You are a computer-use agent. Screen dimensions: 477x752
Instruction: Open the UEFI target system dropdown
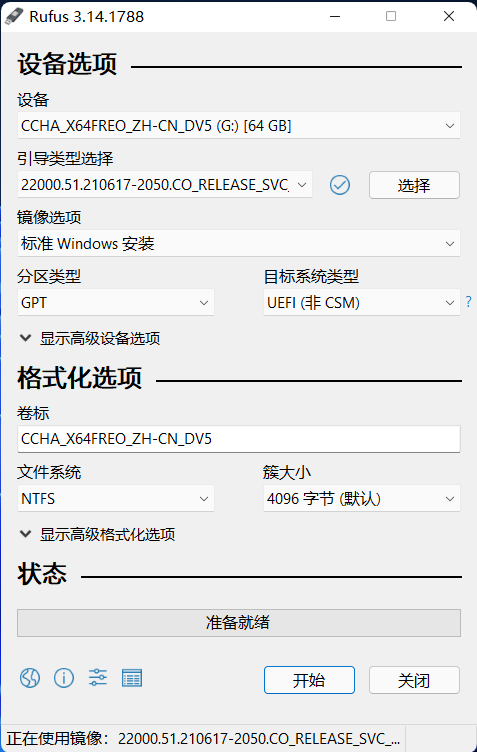pos(361,303)
